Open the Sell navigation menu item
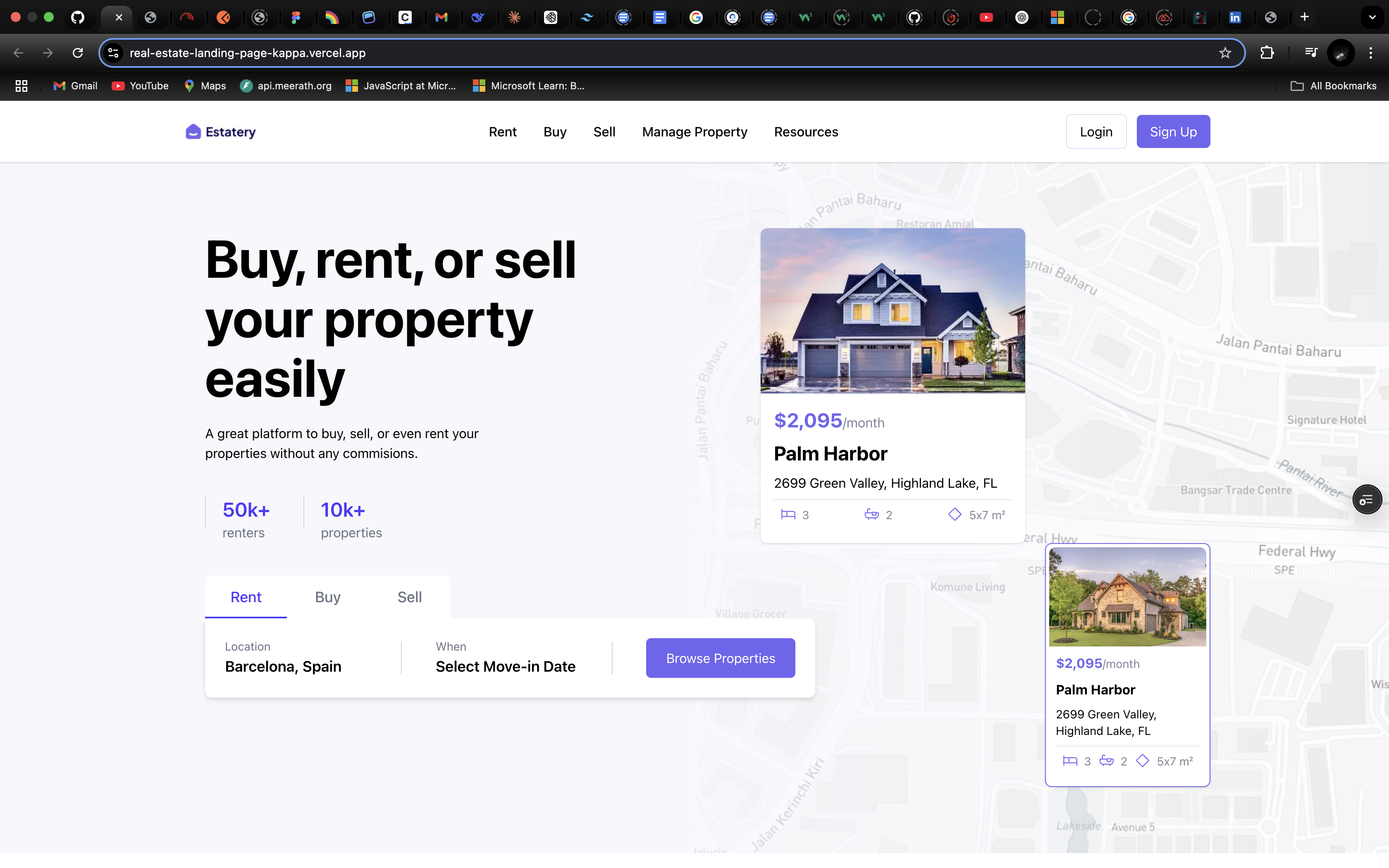The image size is (1389, 868). point(604,131)
